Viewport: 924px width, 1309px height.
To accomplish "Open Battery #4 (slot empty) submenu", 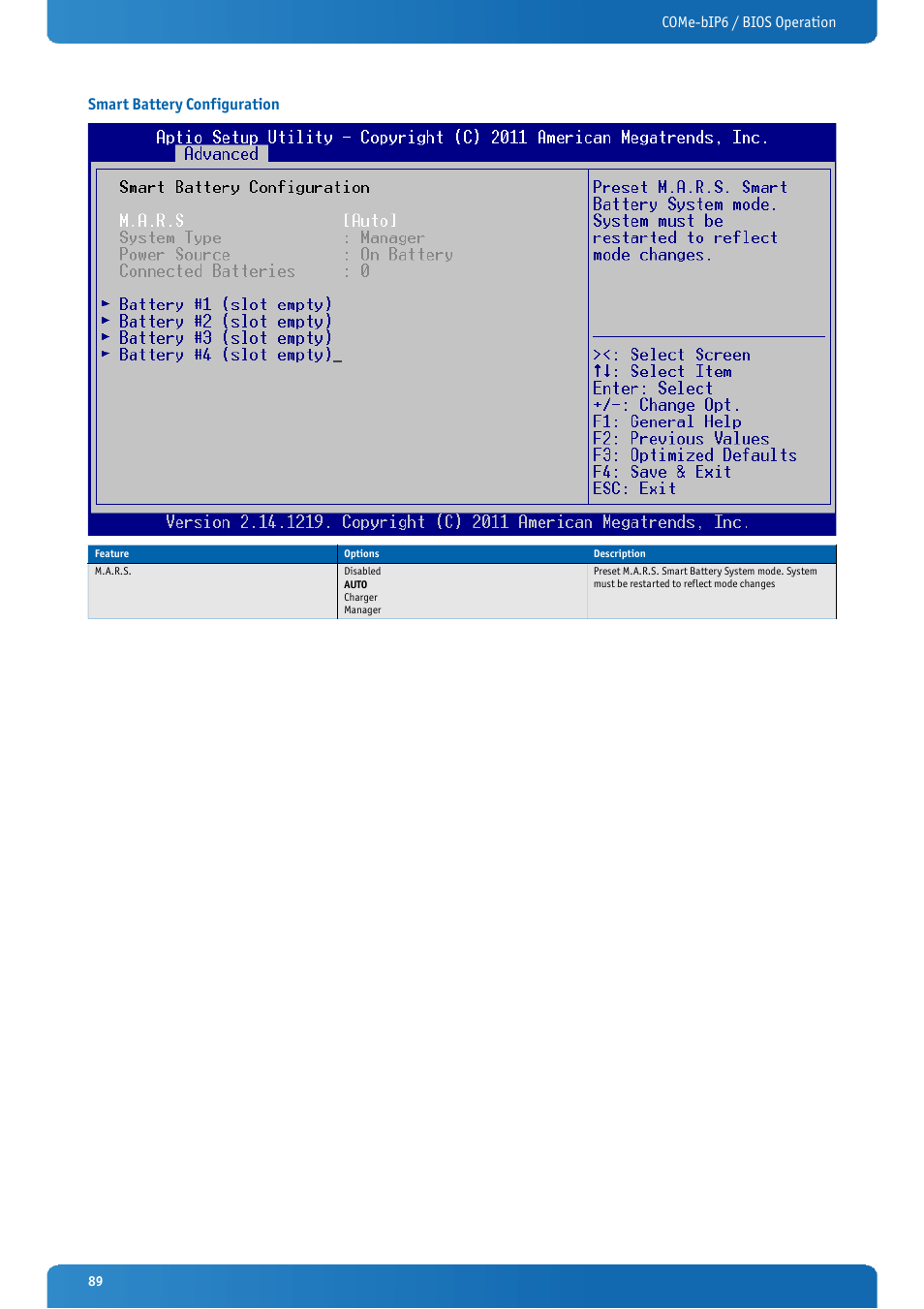I will click(x=226, y=355).
